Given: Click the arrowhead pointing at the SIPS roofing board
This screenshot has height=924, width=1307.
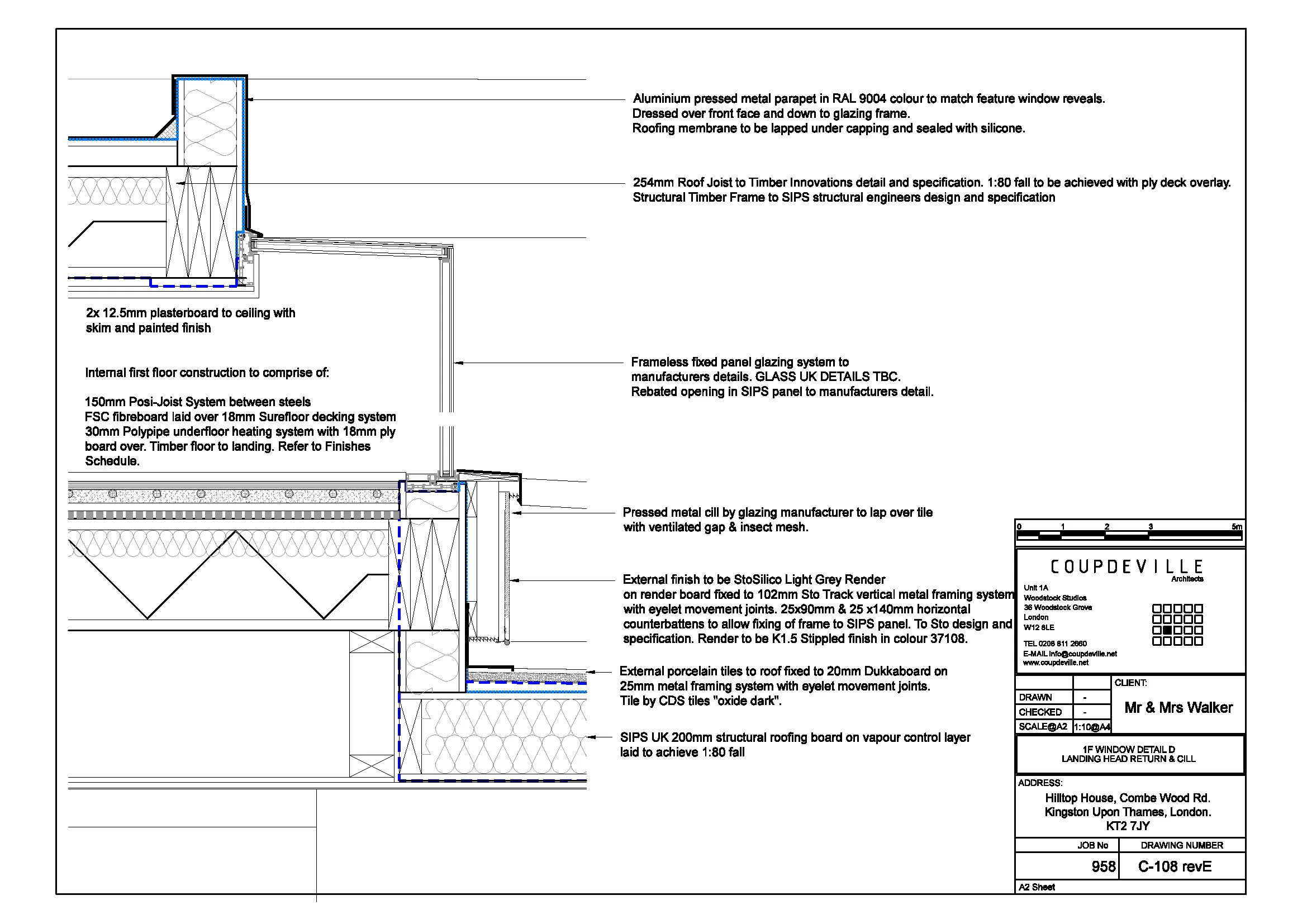Looking at the screenshot, I should point(591,737).
